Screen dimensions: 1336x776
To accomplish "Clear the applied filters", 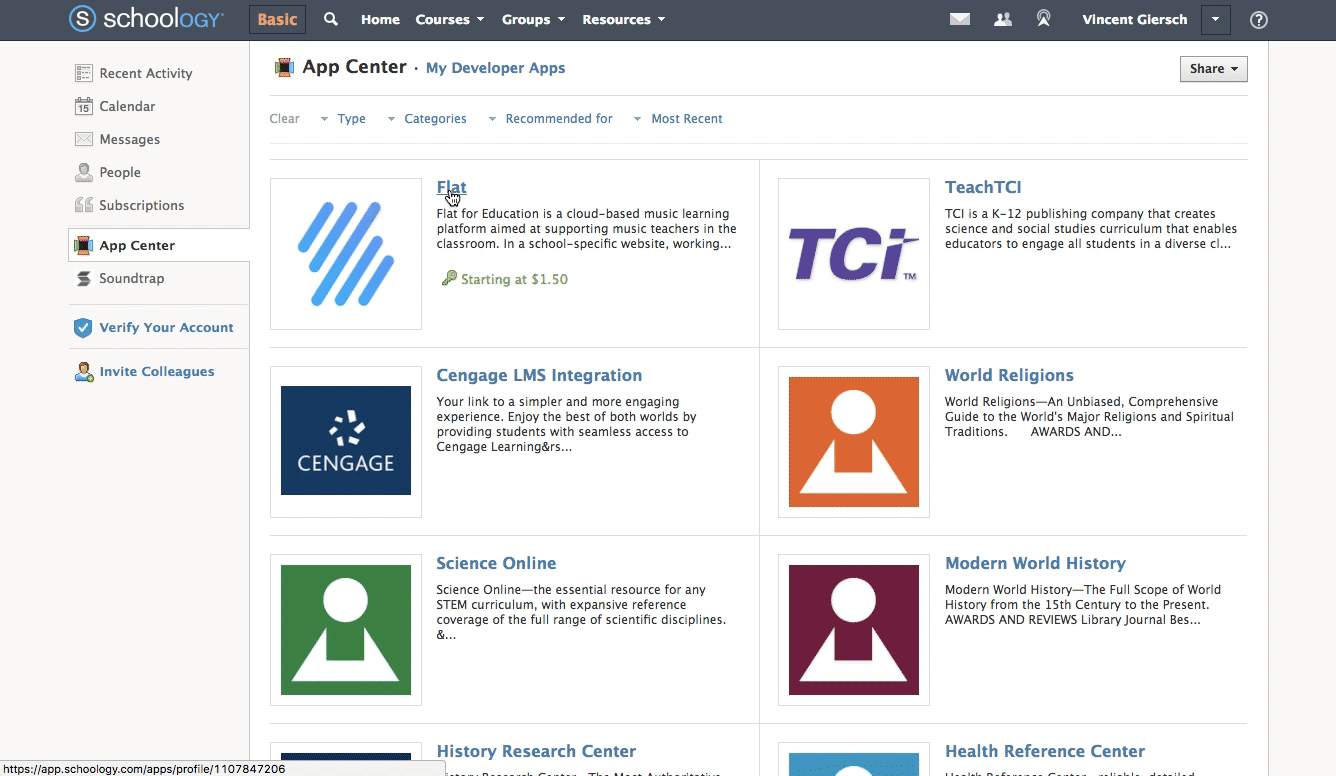I will (x=285, y=119).
